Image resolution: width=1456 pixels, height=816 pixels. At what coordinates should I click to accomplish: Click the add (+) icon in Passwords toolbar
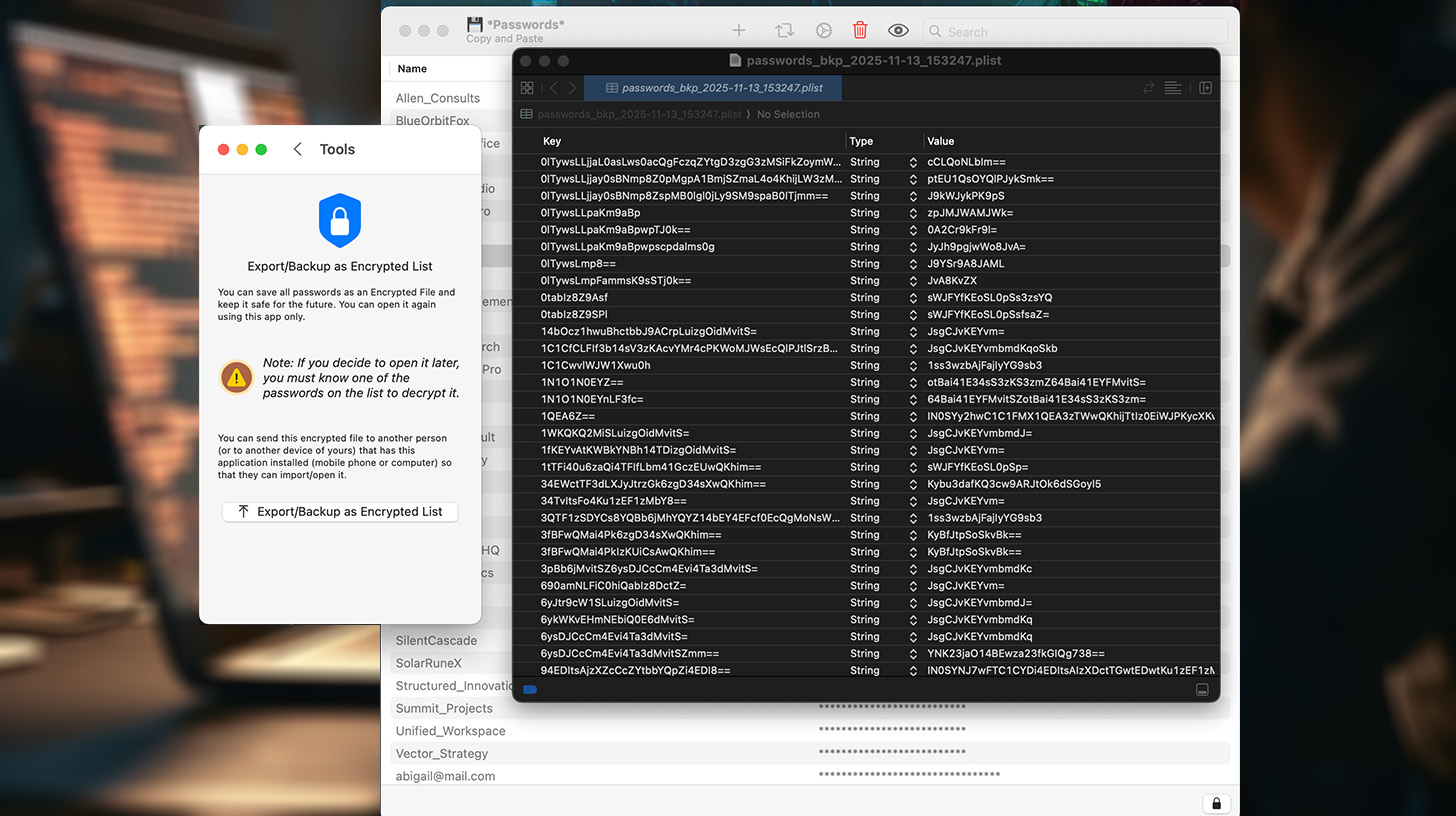[x=739, y=31]
